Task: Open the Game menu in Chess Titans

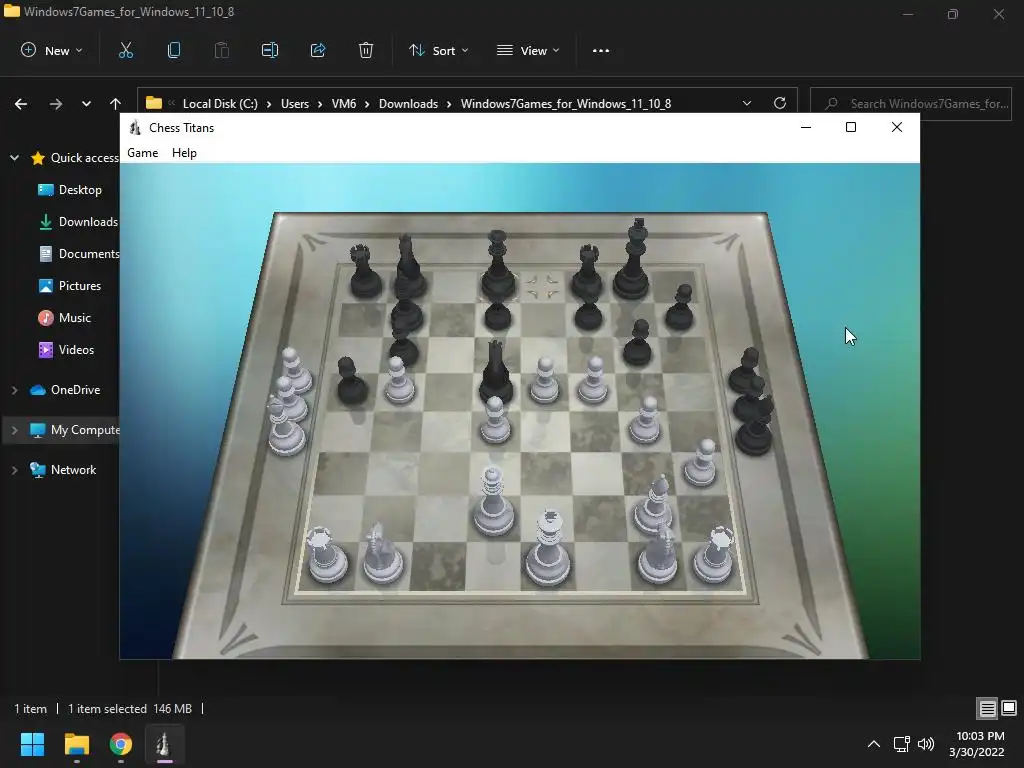Action: [x=142, y=152]
